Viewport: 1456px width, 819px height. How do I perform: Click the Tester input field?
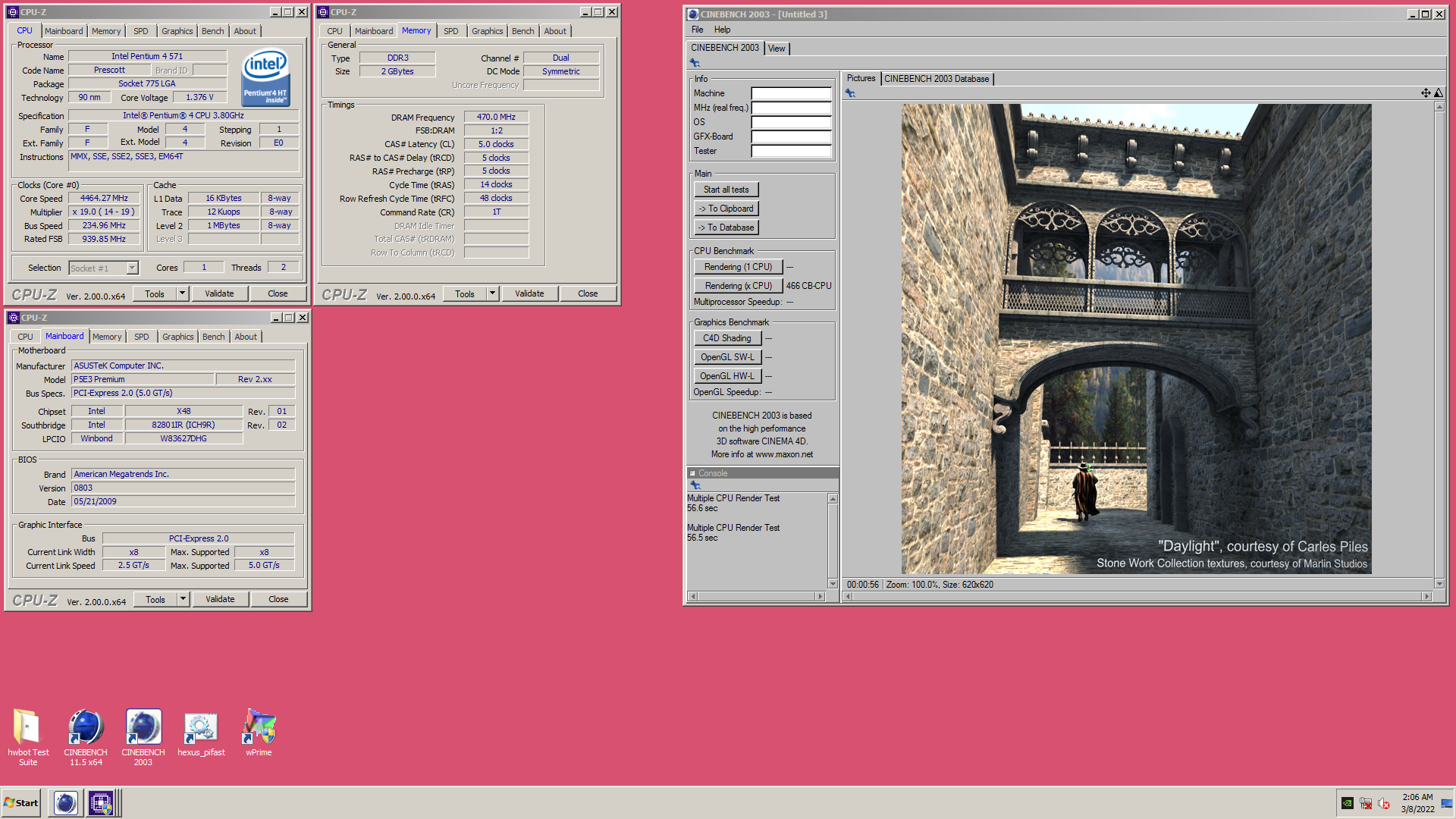coord(791,151)
